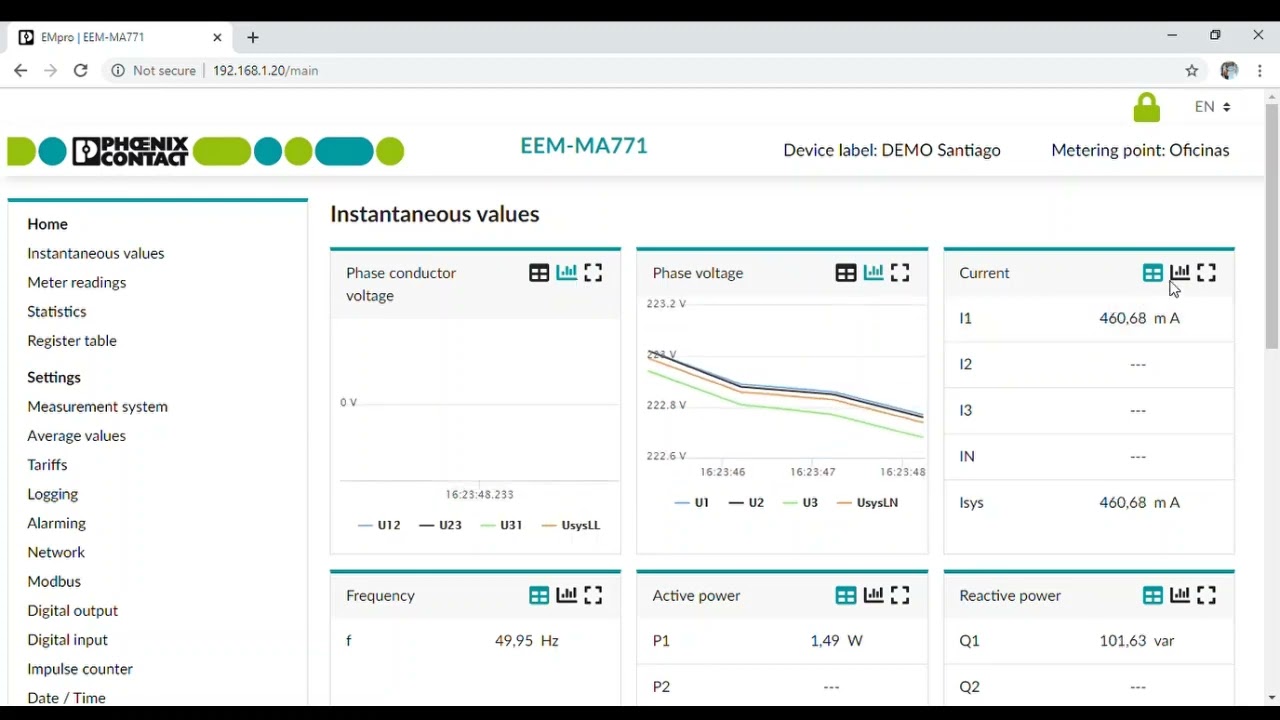Image resolution: width=1280 pixels, height=720 pixels.
Task: Open Modbus settings
Action: 54,580
